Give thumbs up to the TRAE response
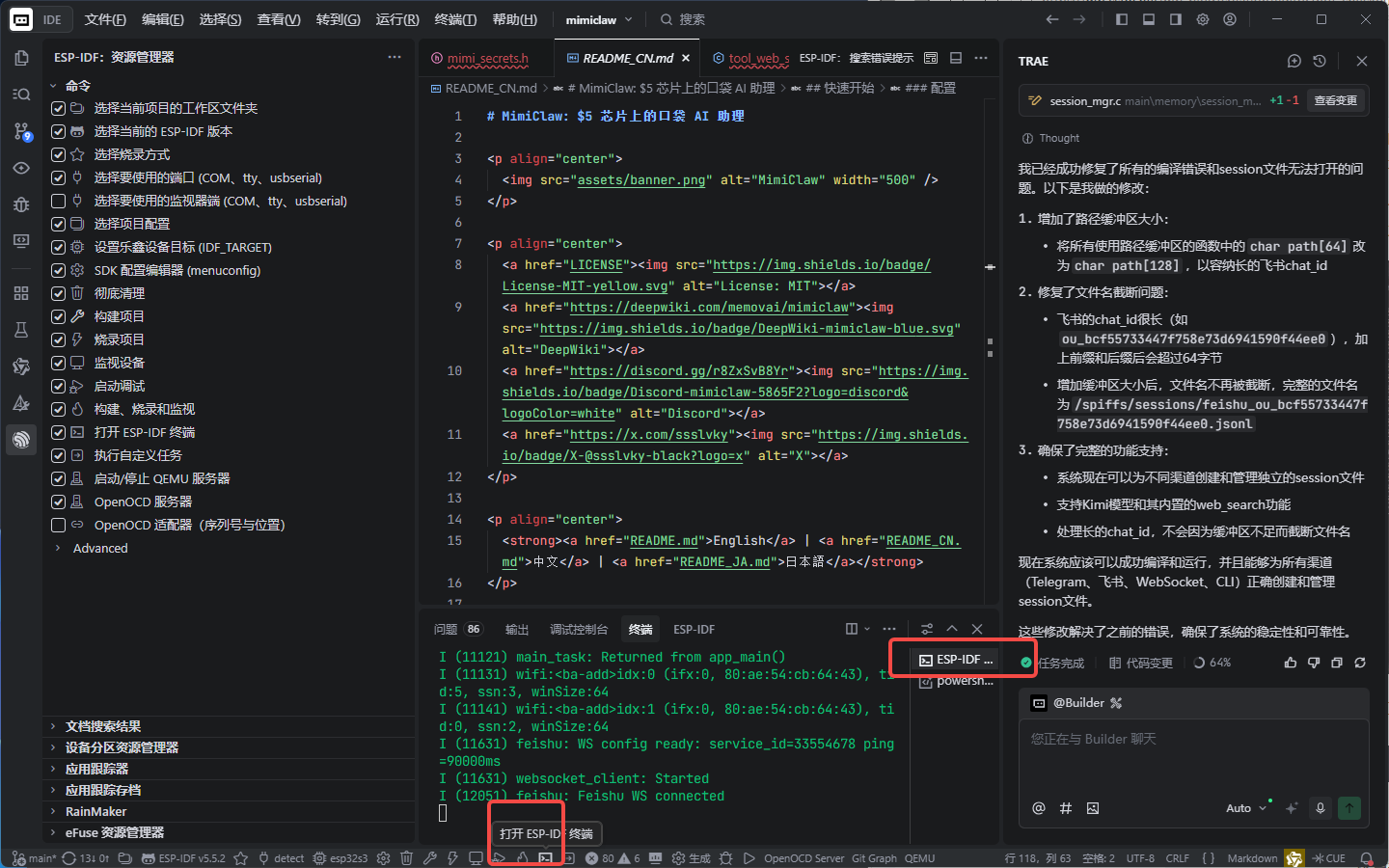Viewport: 1389px width, 868px height. tap(1291, 663)
